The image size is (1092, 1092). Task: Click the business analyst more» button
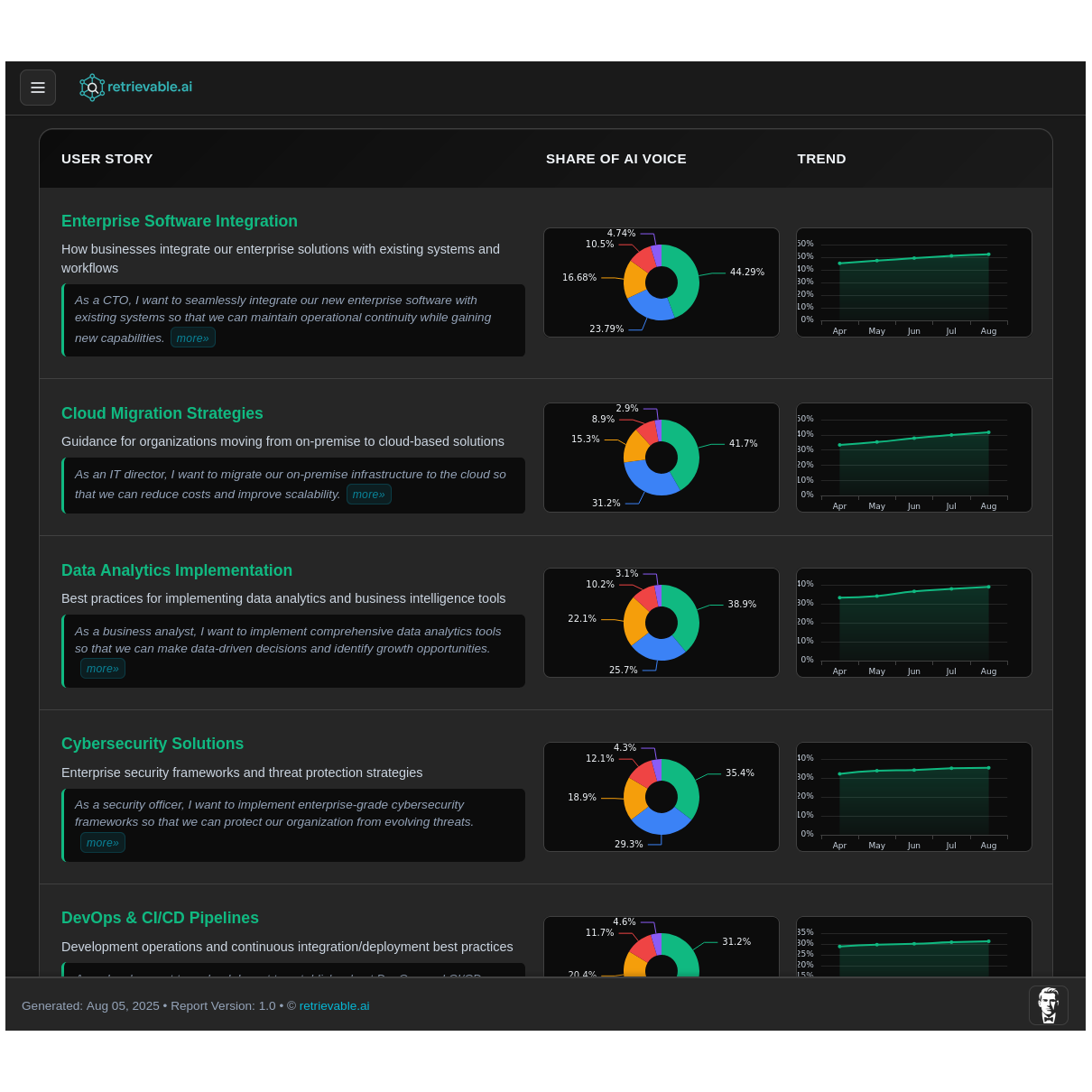[102, 668]
